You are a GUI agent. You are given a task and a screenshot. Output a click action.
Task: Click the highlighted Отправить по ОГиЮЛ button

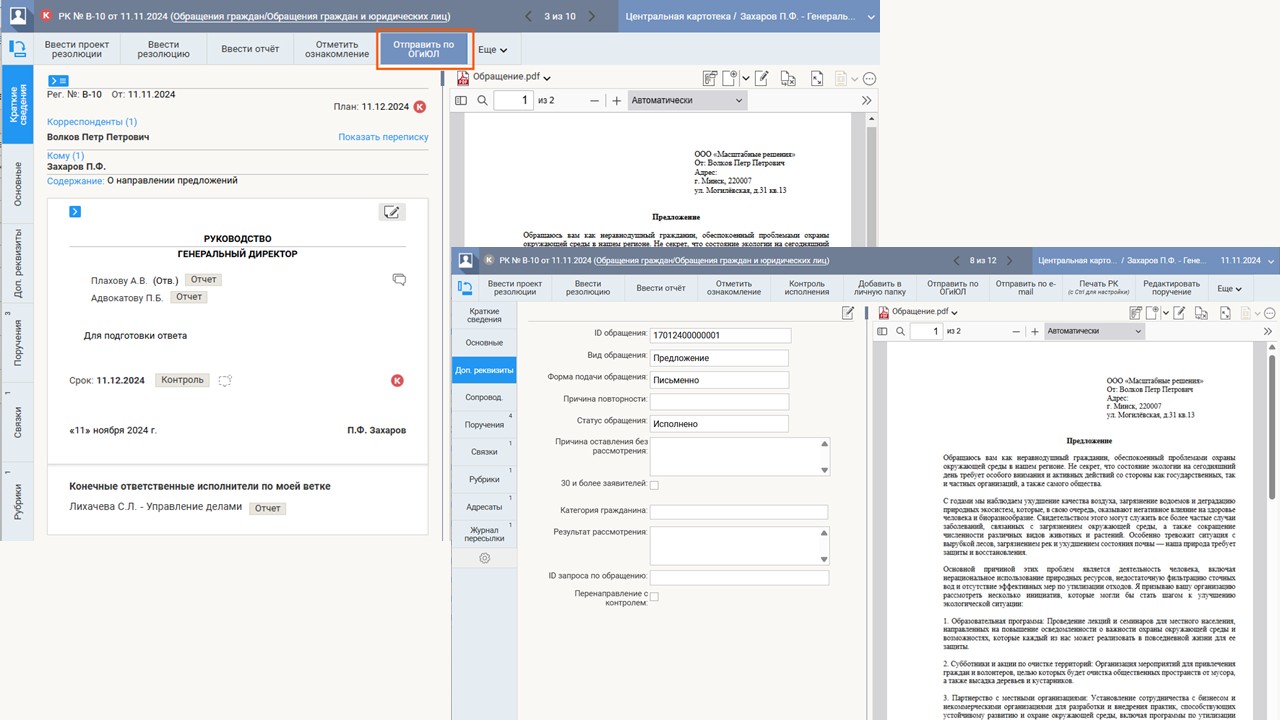tap(423, 50)
